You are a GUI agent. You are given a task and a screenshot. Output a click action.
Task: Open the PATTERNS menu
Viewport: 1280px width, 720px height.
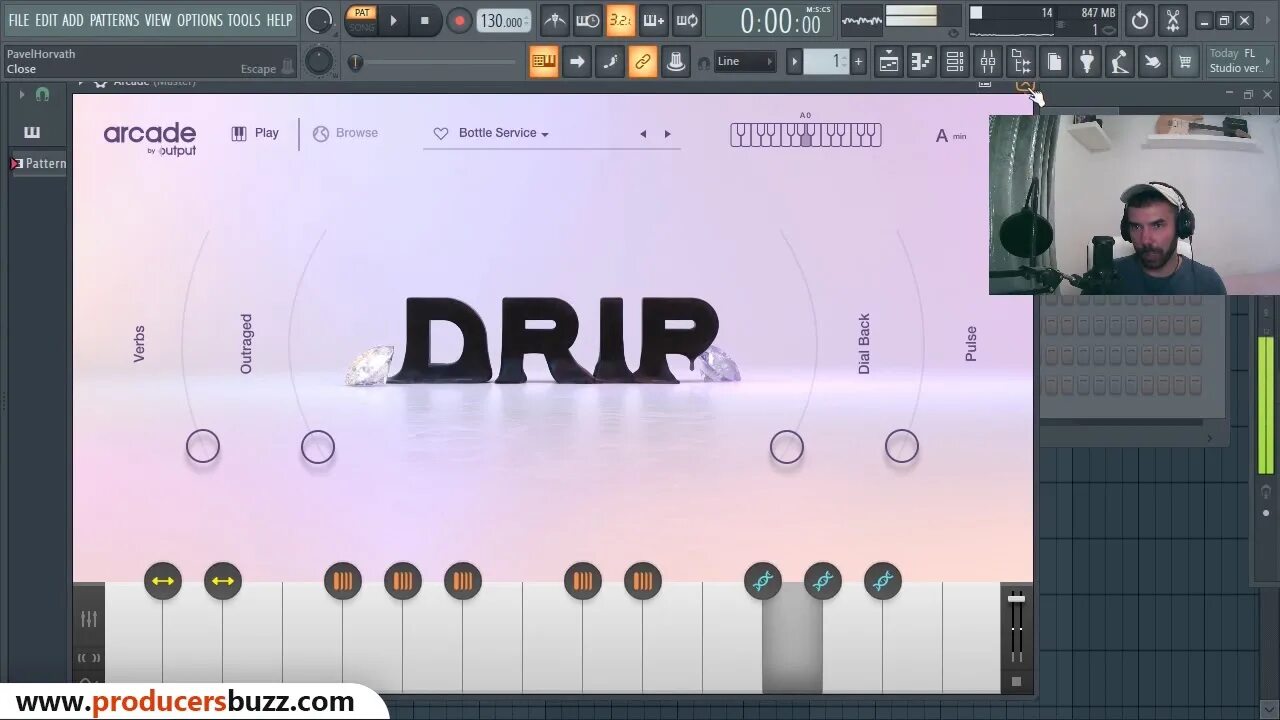[115, 20]
